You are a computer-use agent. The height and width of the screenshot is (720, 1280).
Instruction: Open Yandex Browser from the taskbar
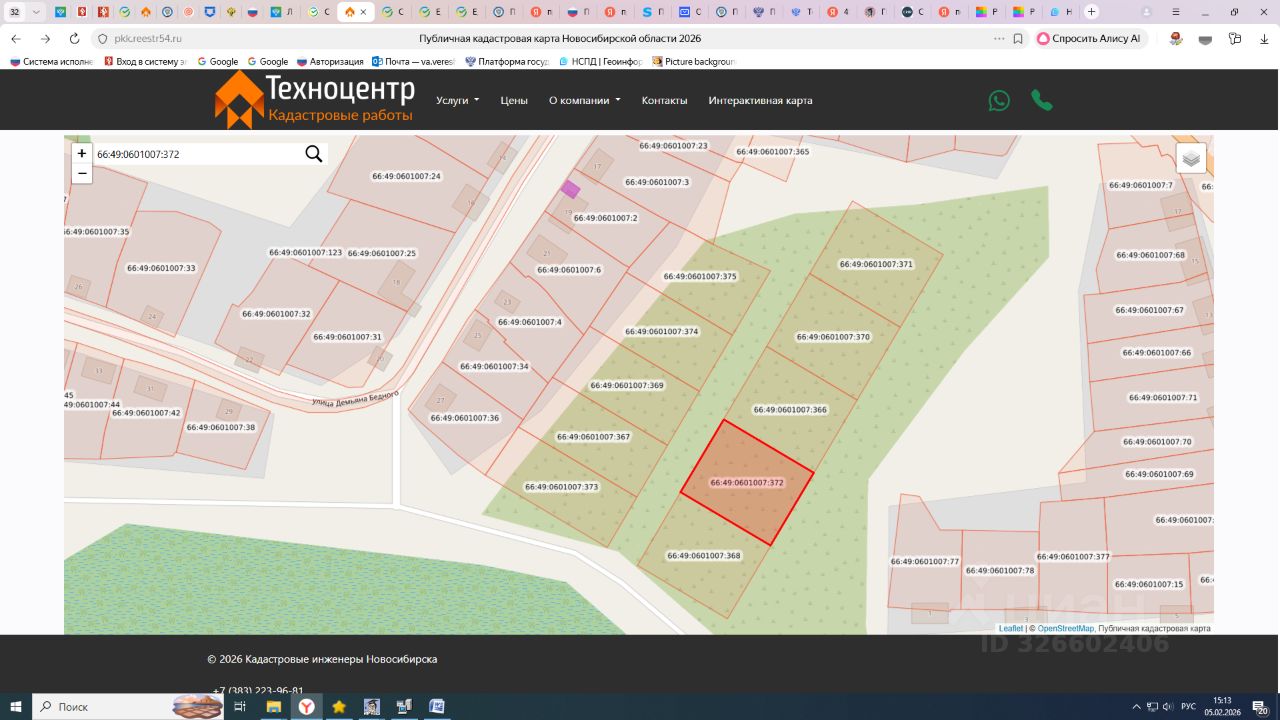[x=306, y=706]
